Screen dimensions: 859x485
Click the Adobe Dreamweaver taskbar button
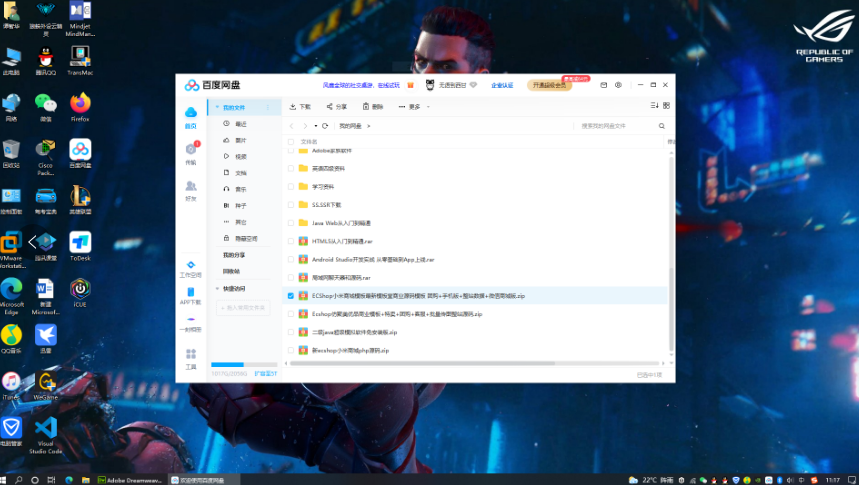click(130, 480)
